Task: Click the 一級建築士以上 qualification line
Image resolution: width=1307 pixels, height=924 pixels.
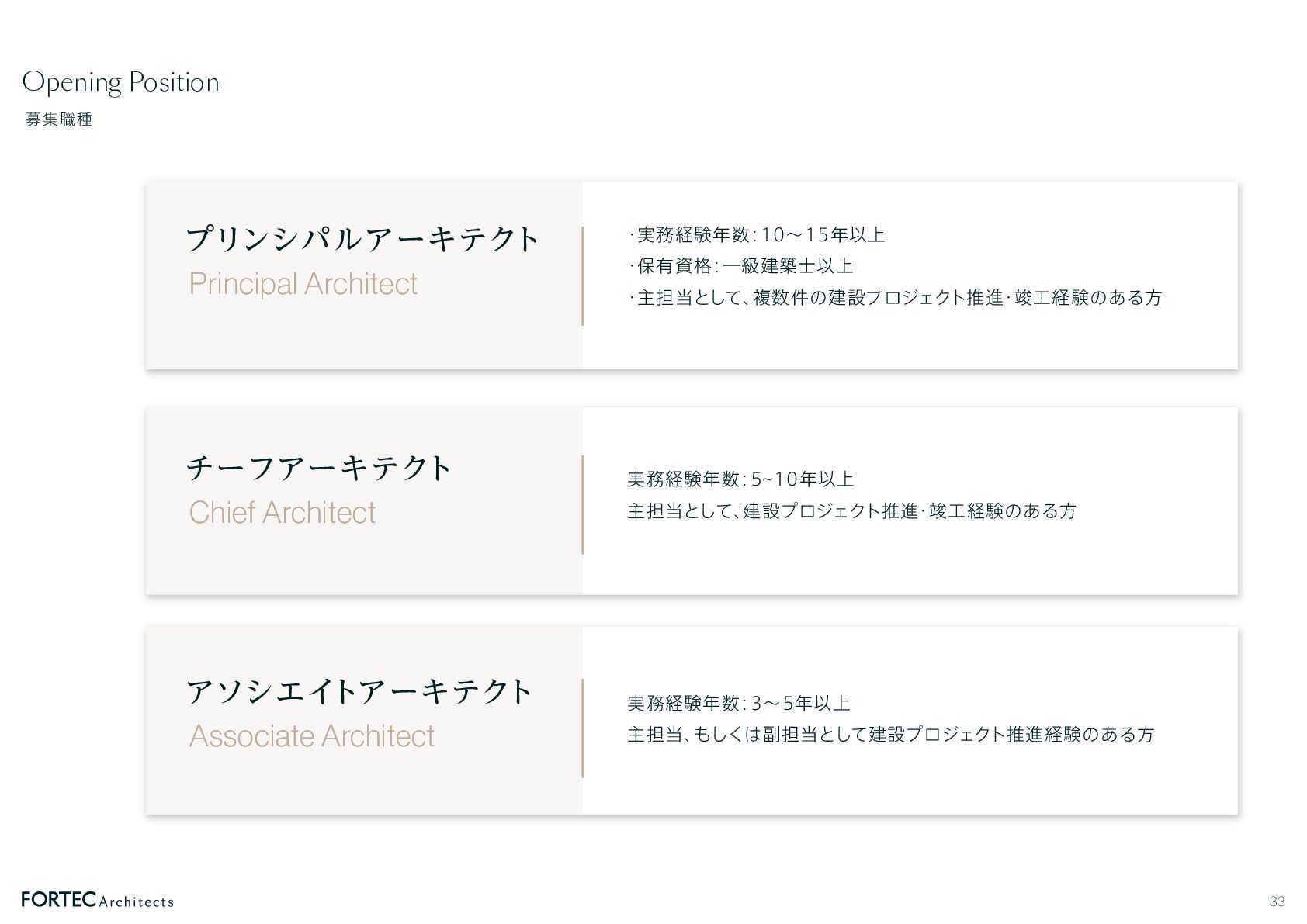Action: pyautogui.click(x=741, y=265)
